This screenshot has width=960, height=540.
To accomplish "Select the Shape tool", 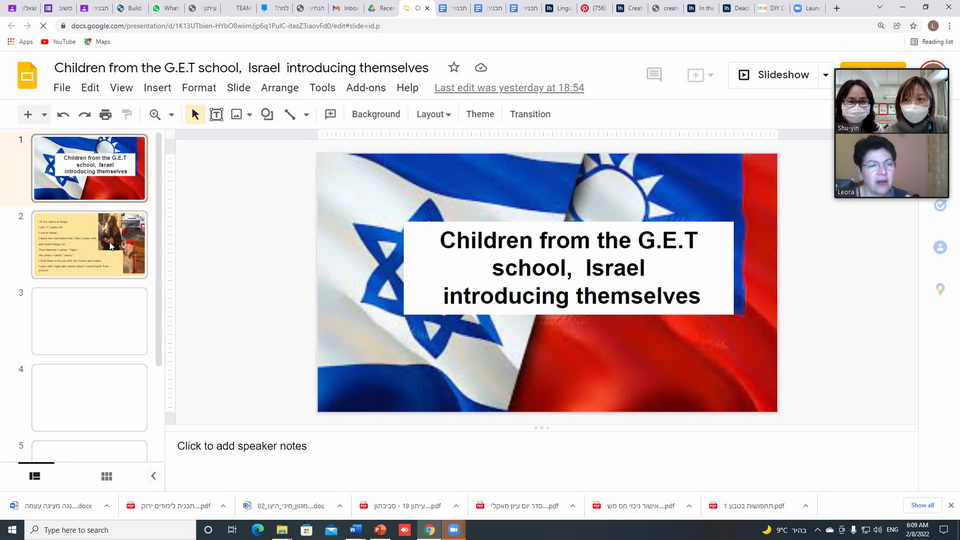I will coord(267,115).
